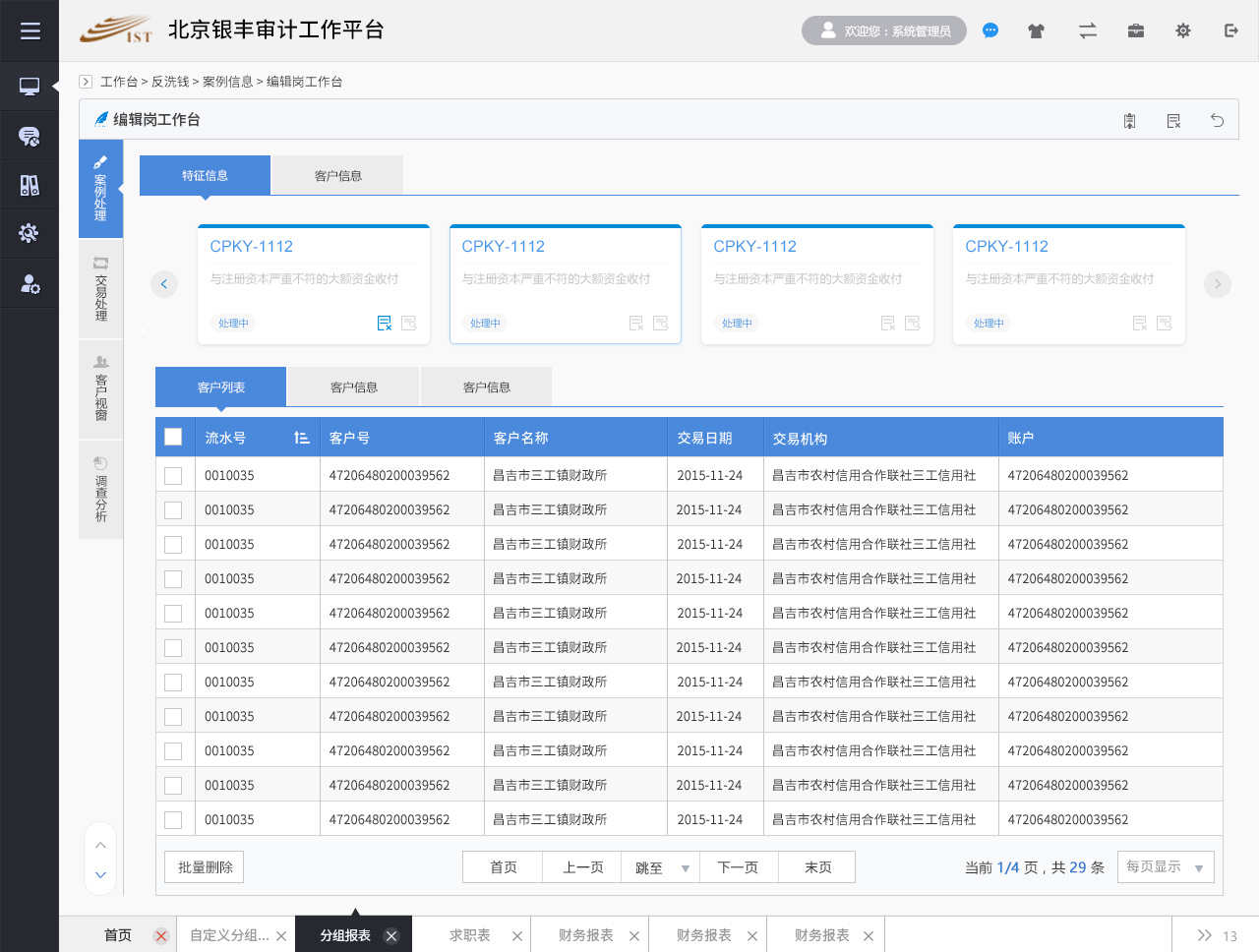The width and height of the screenshot is (1259, 952).
Task: Open the 每页显示 page size dropdown
Action: tap(1166, 866)
